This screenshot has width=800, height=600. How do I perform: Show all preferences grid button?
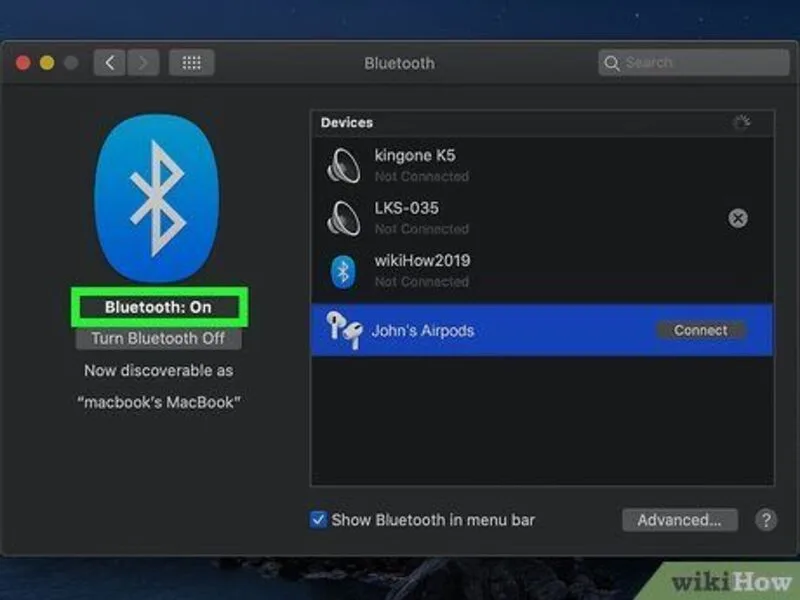(192, 63)
